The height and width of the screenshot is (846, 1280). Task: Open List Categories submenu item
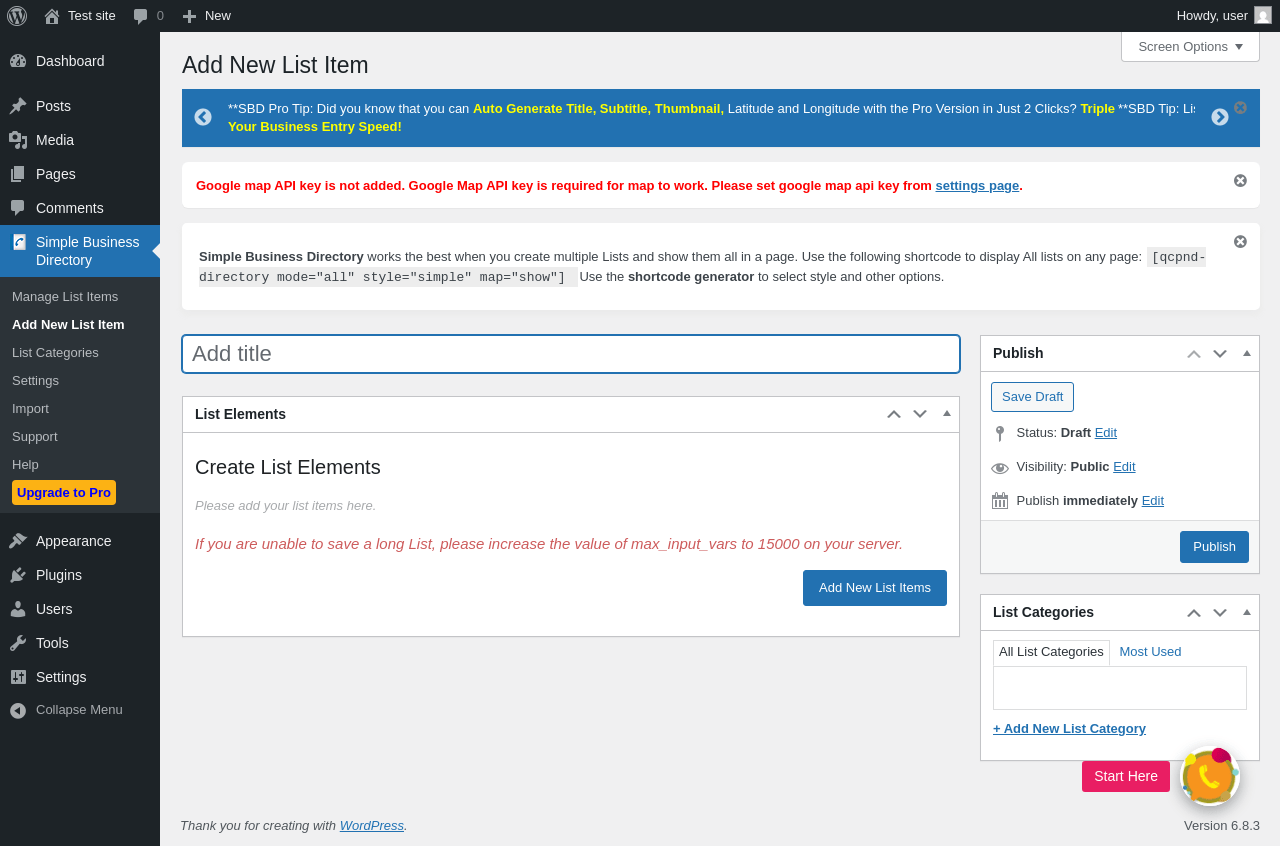55,352
